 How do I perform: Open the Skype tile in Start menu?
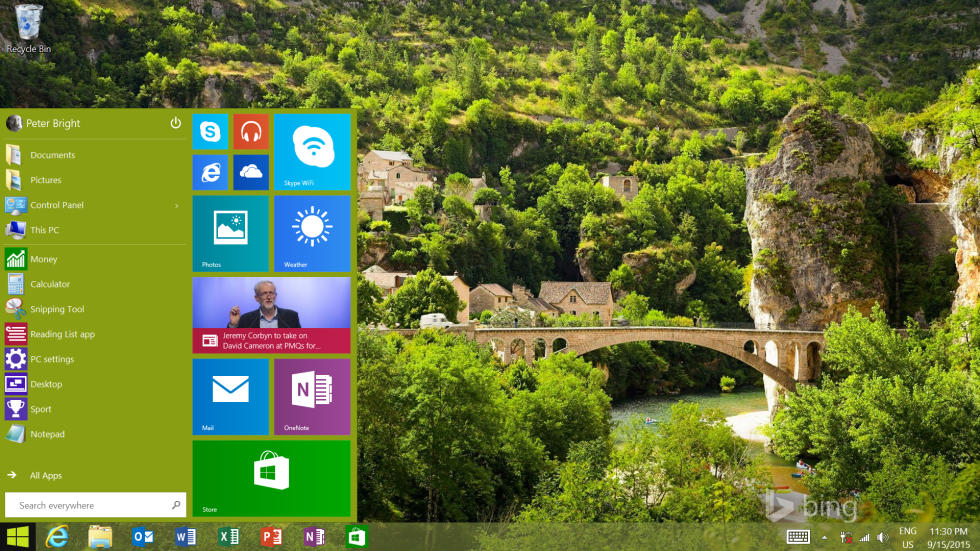pos(210,131)
